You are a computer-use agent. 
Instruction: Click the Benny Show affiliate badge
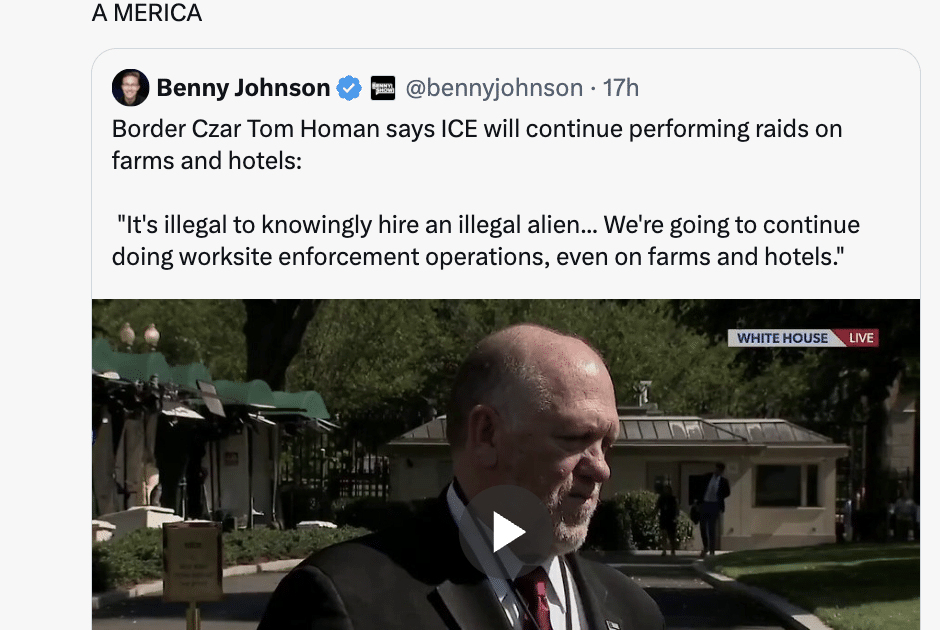(x=382, y=88)
